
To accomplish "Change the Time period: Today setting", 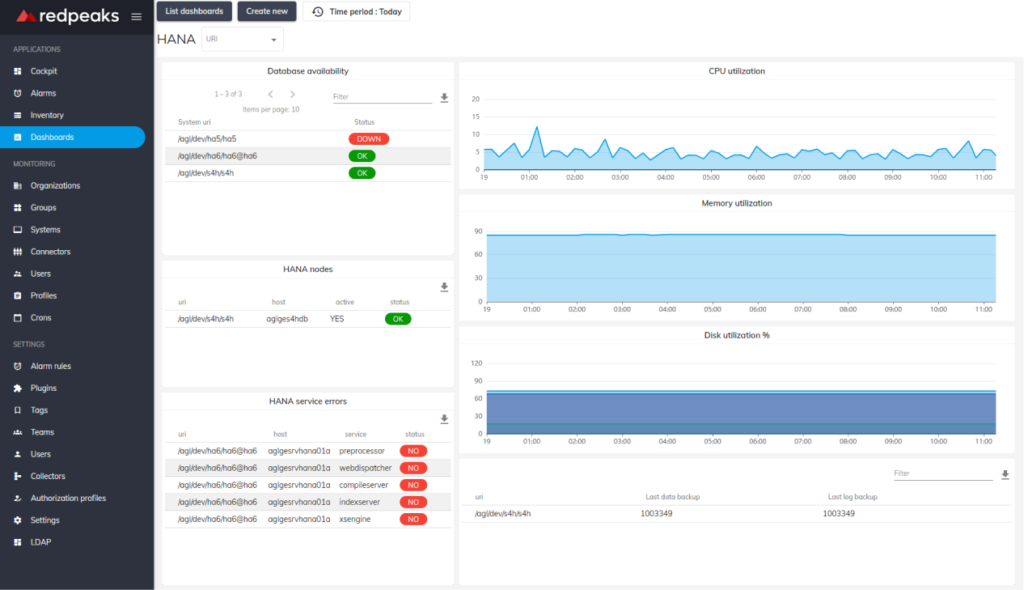I will [x=356, y=11].
